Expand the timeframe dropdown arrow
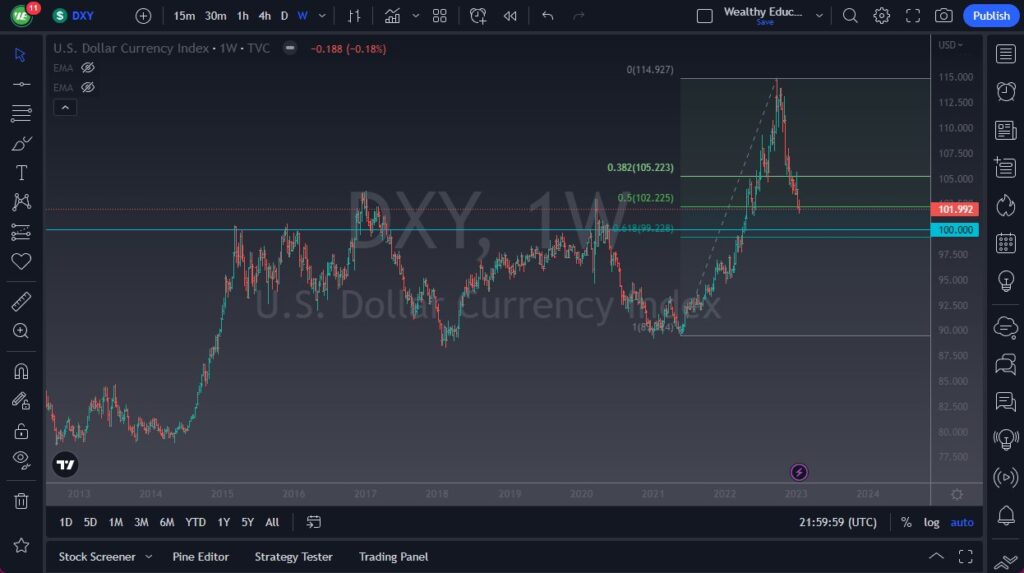 click(x=322, y=16)
